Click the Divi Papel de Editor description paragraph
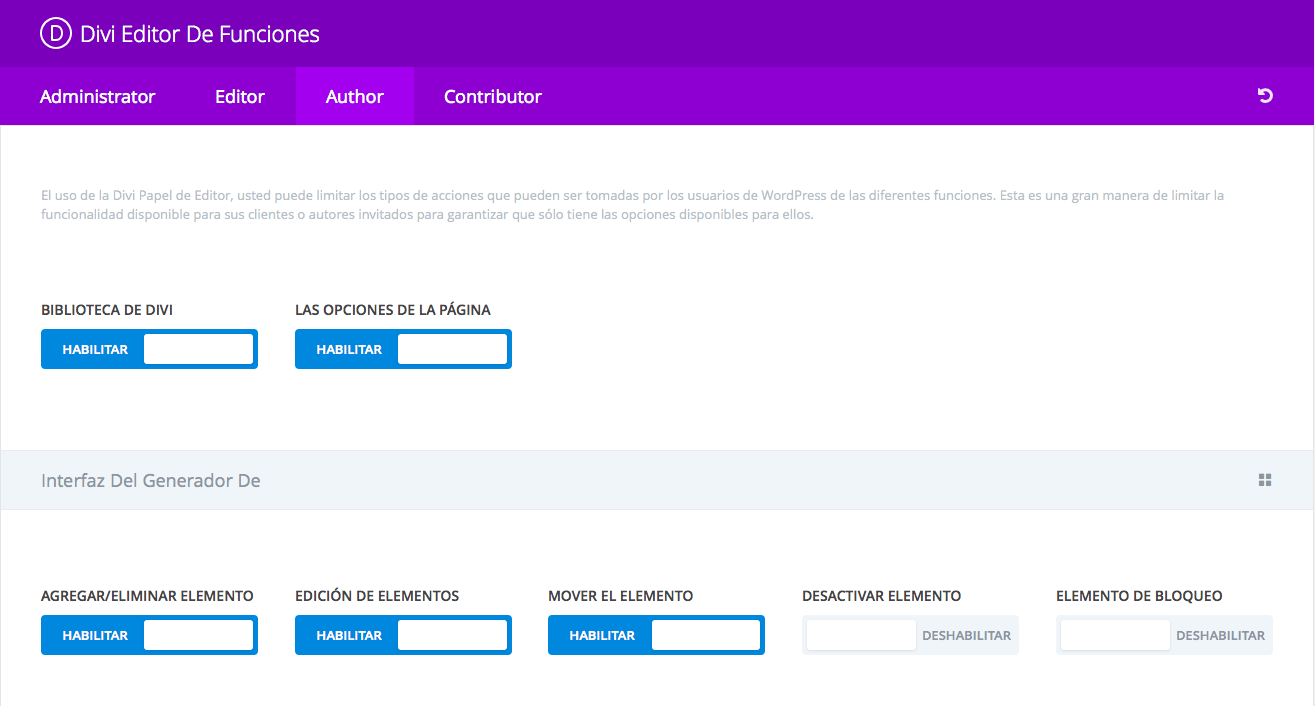1315x706 pixels. click(633, 205)
